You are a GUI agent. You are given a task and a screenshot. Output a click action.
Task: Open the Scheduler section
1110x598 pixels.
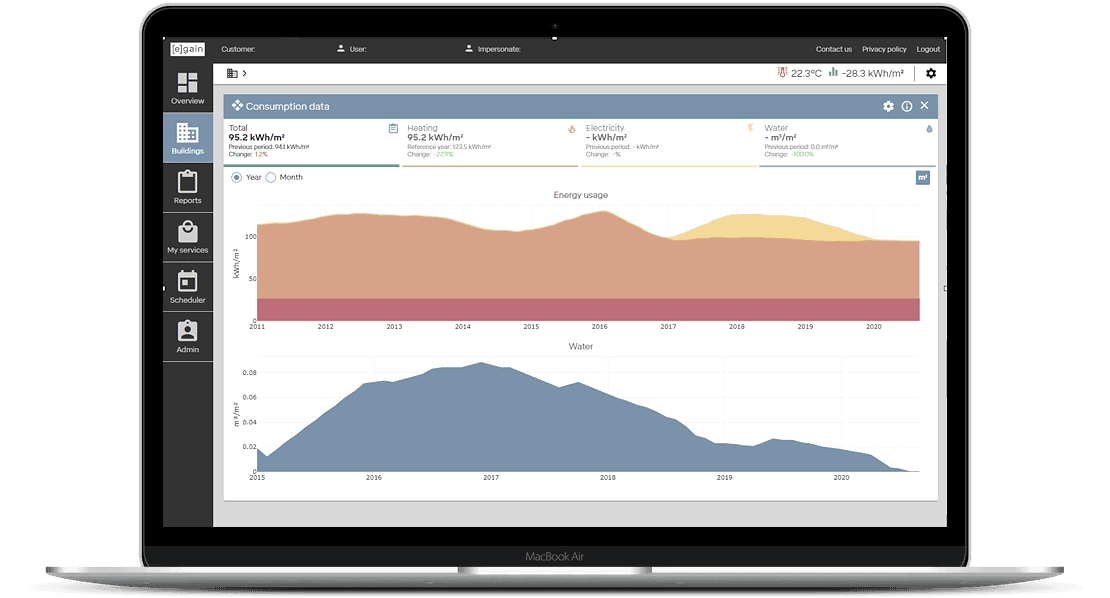click(187, 287)
